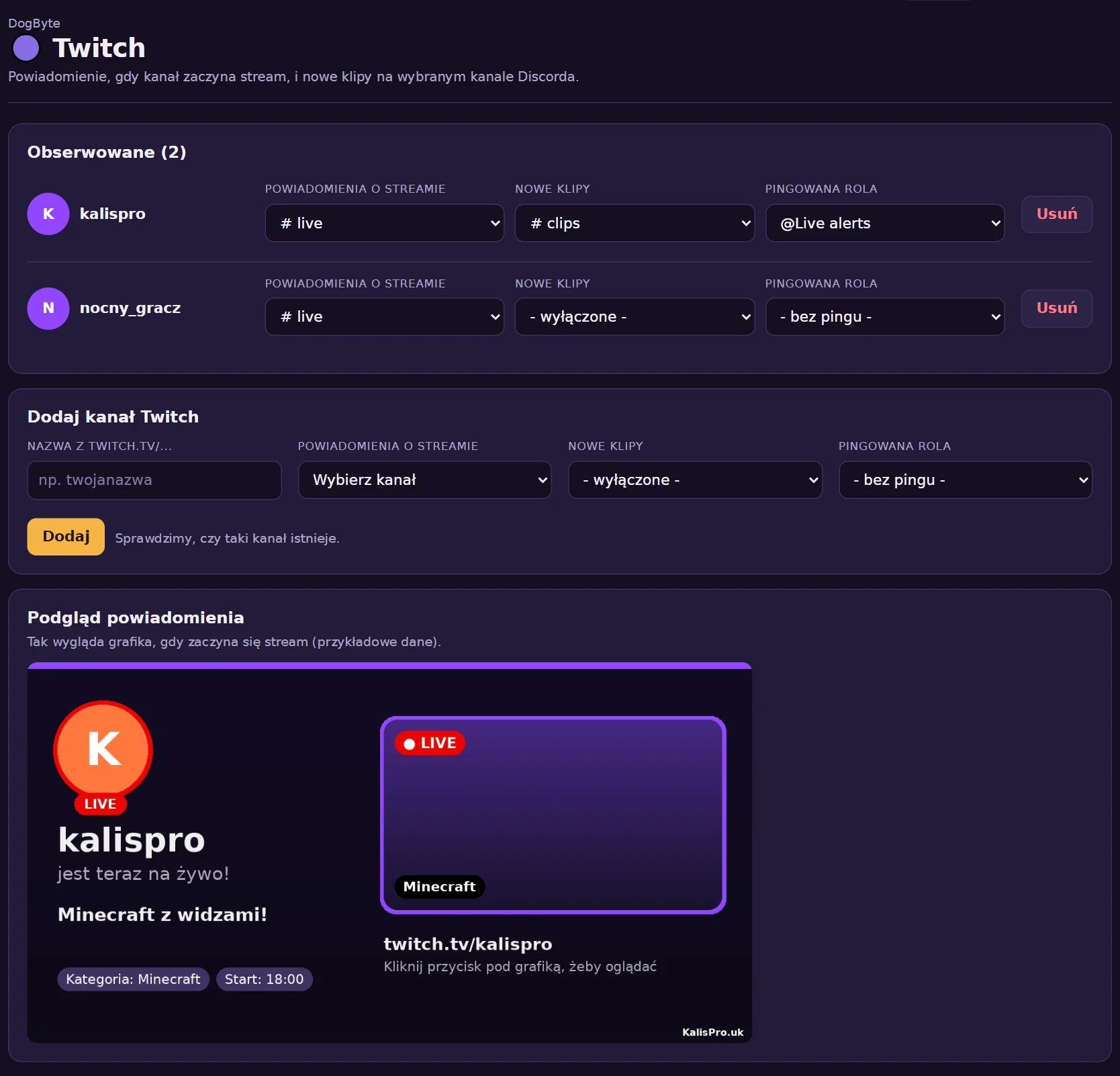Click the nocny_gracz channel name in list

pyautogui.click(x=130, y=308)
